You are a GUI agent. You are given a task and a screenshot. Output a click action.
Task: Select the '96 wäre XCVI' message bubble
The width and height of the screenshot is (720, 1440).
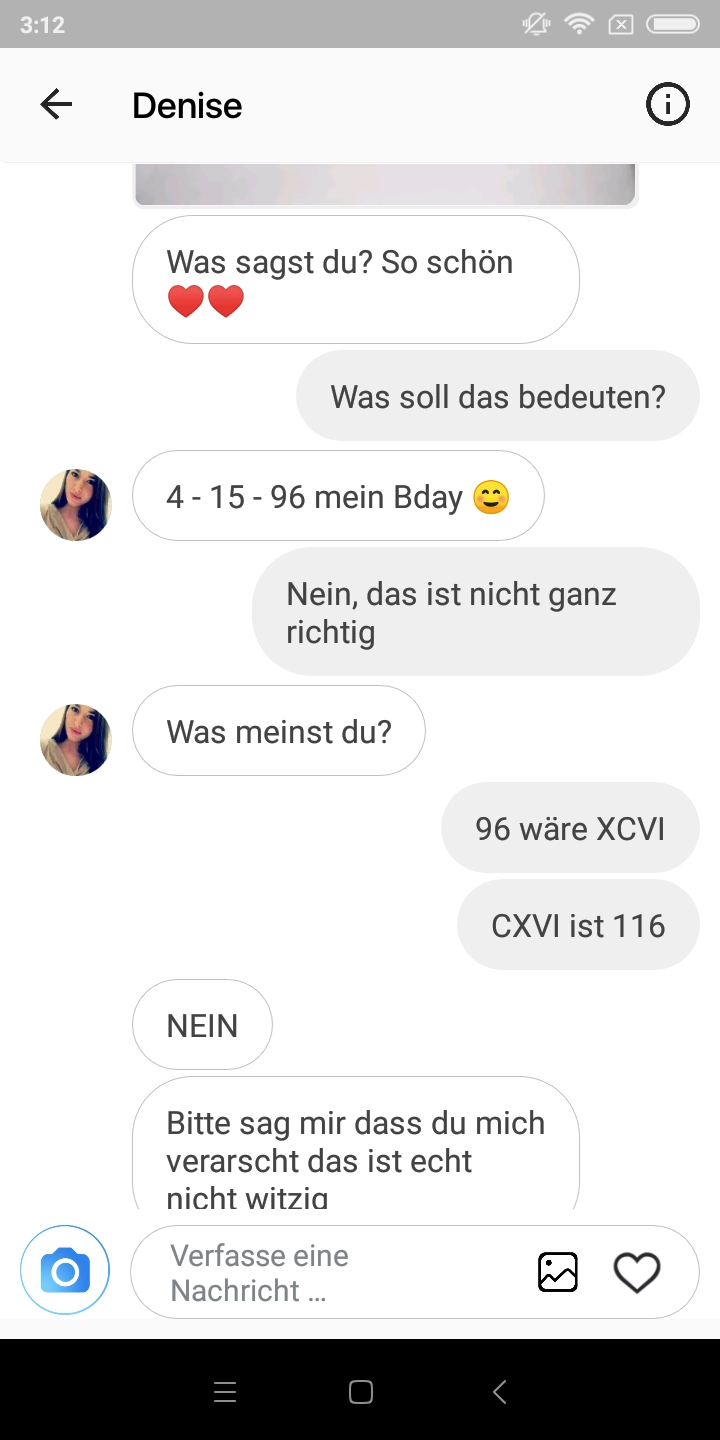tap(570, 828)
